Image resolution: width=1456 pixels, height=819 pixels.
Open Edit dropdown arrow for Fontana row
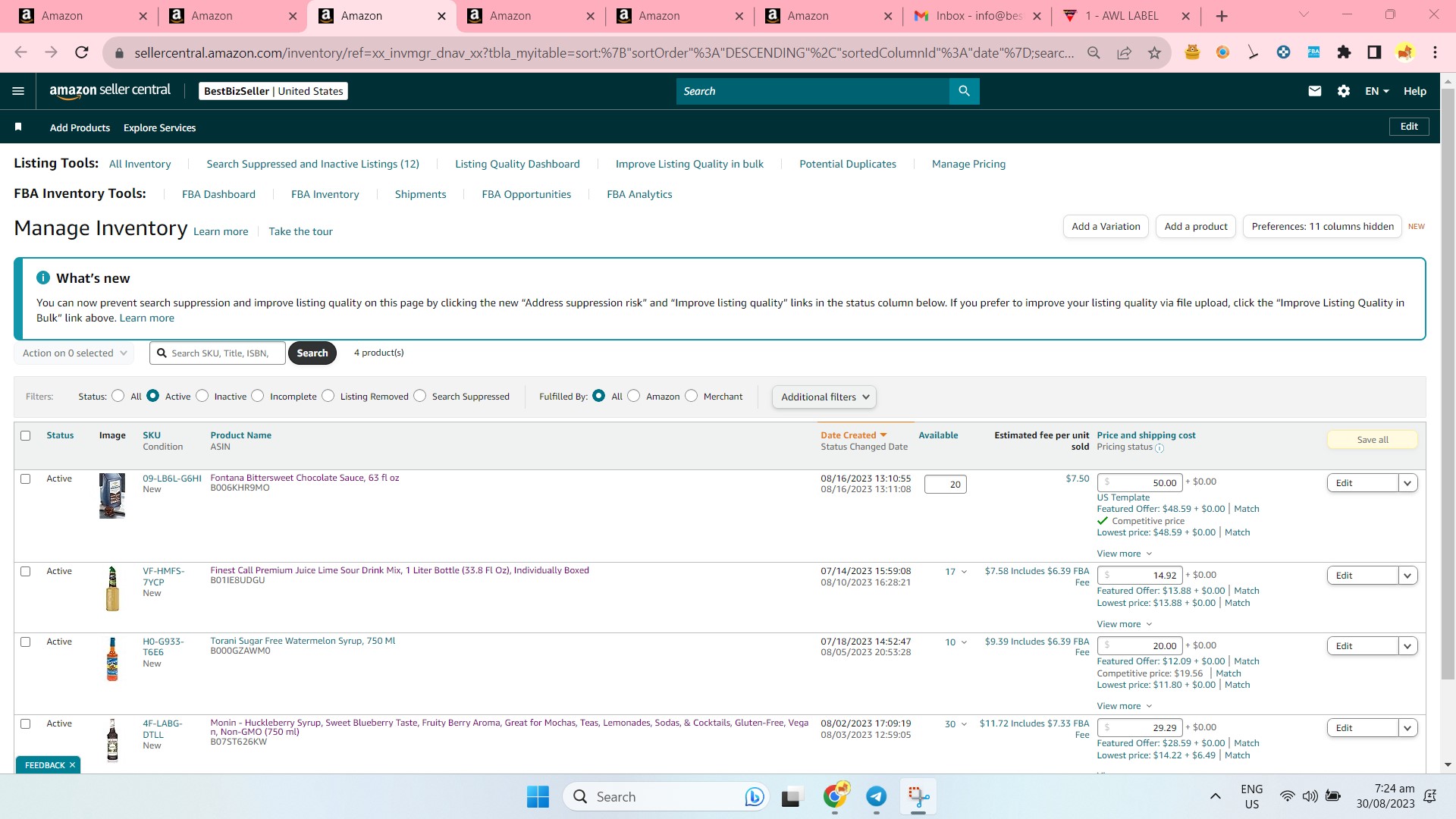tap(1408, 483)
